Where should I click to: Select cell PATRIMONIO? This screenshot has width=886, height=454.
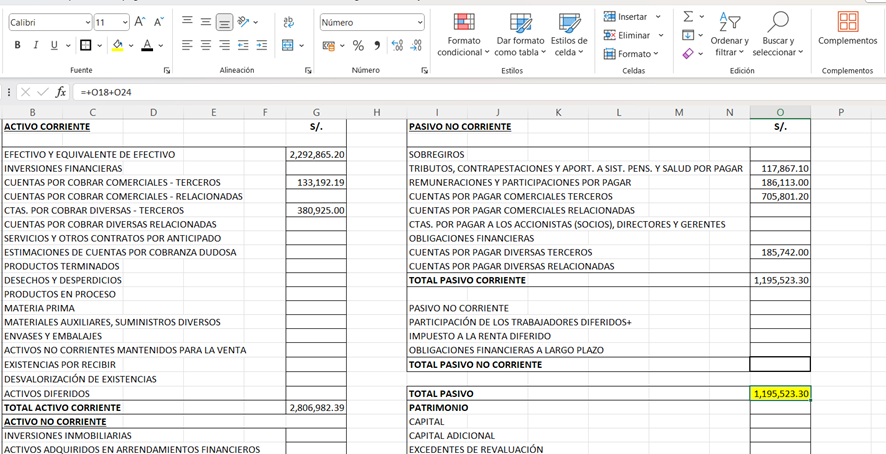pyautogui.click(x=438, y=408)
